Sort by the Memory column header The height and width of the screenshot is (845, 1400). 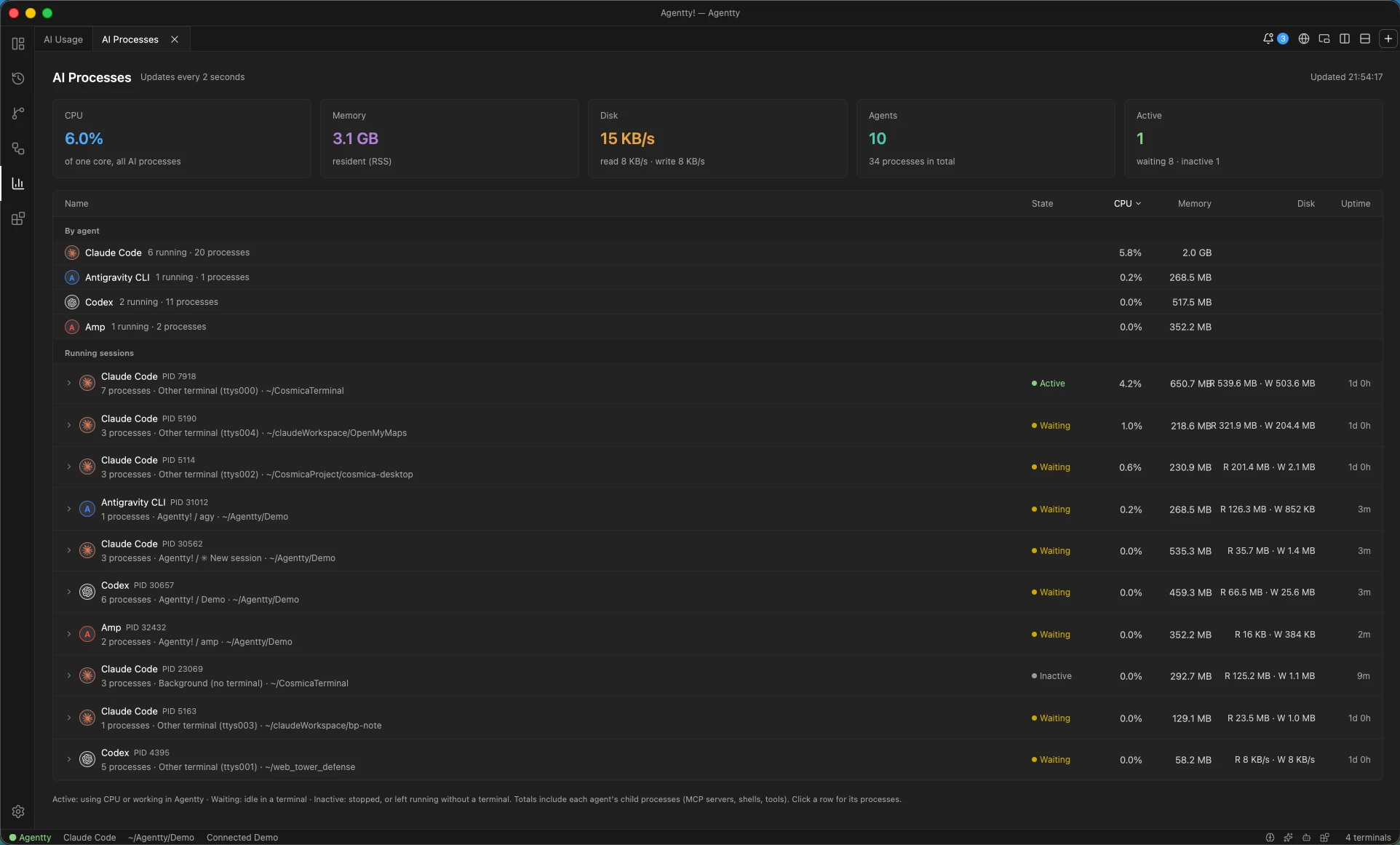point(1195,204)
